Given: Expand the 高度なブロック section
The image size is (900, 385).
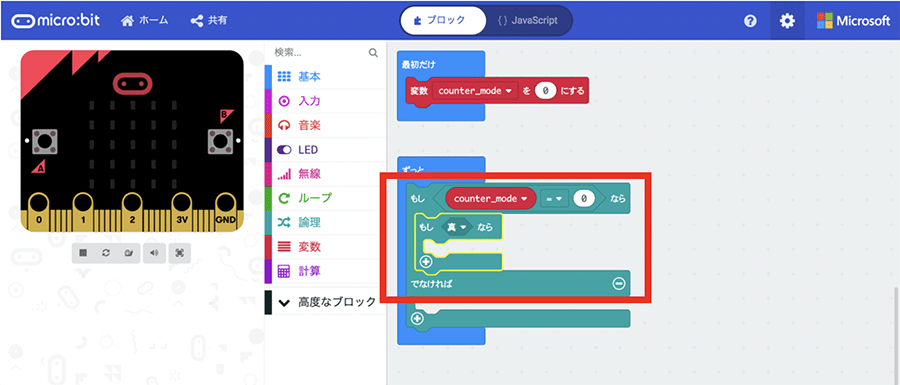Looking at the screenshot, I should tap(327, 302).
